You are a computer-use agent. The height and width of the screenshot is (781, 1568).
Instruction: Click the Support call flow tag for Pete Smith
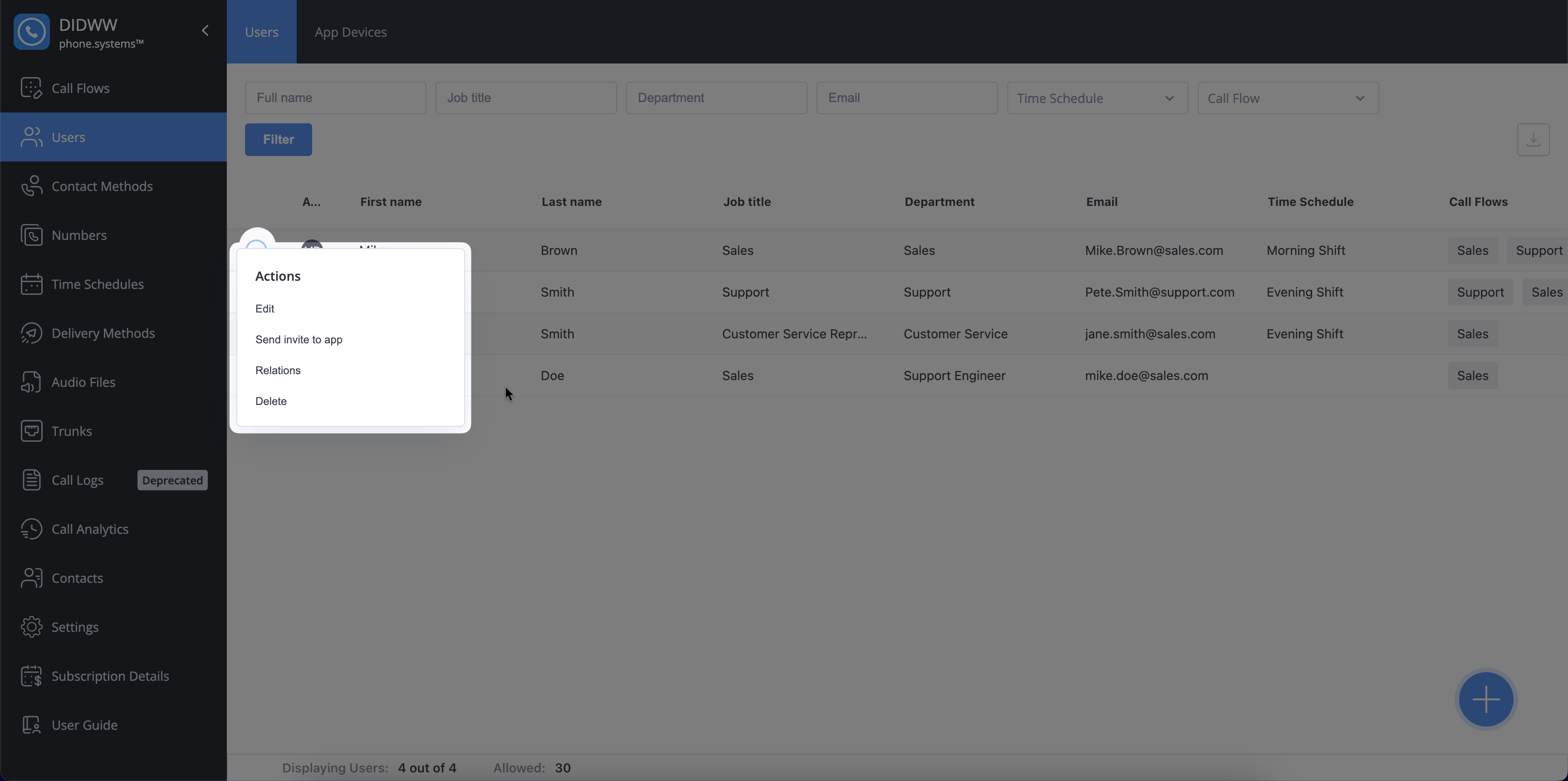1480,292
